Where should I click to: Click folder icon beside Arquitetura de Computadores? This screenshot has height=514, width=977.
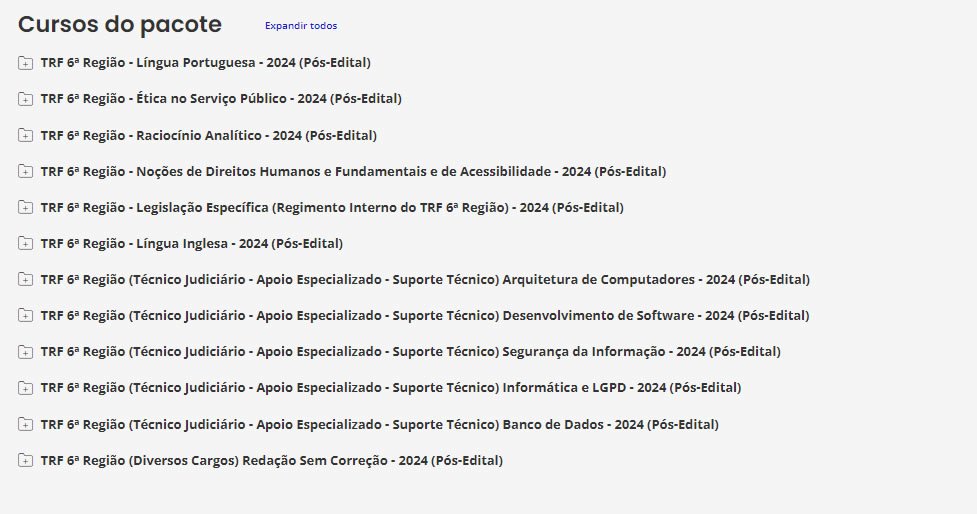25,279
